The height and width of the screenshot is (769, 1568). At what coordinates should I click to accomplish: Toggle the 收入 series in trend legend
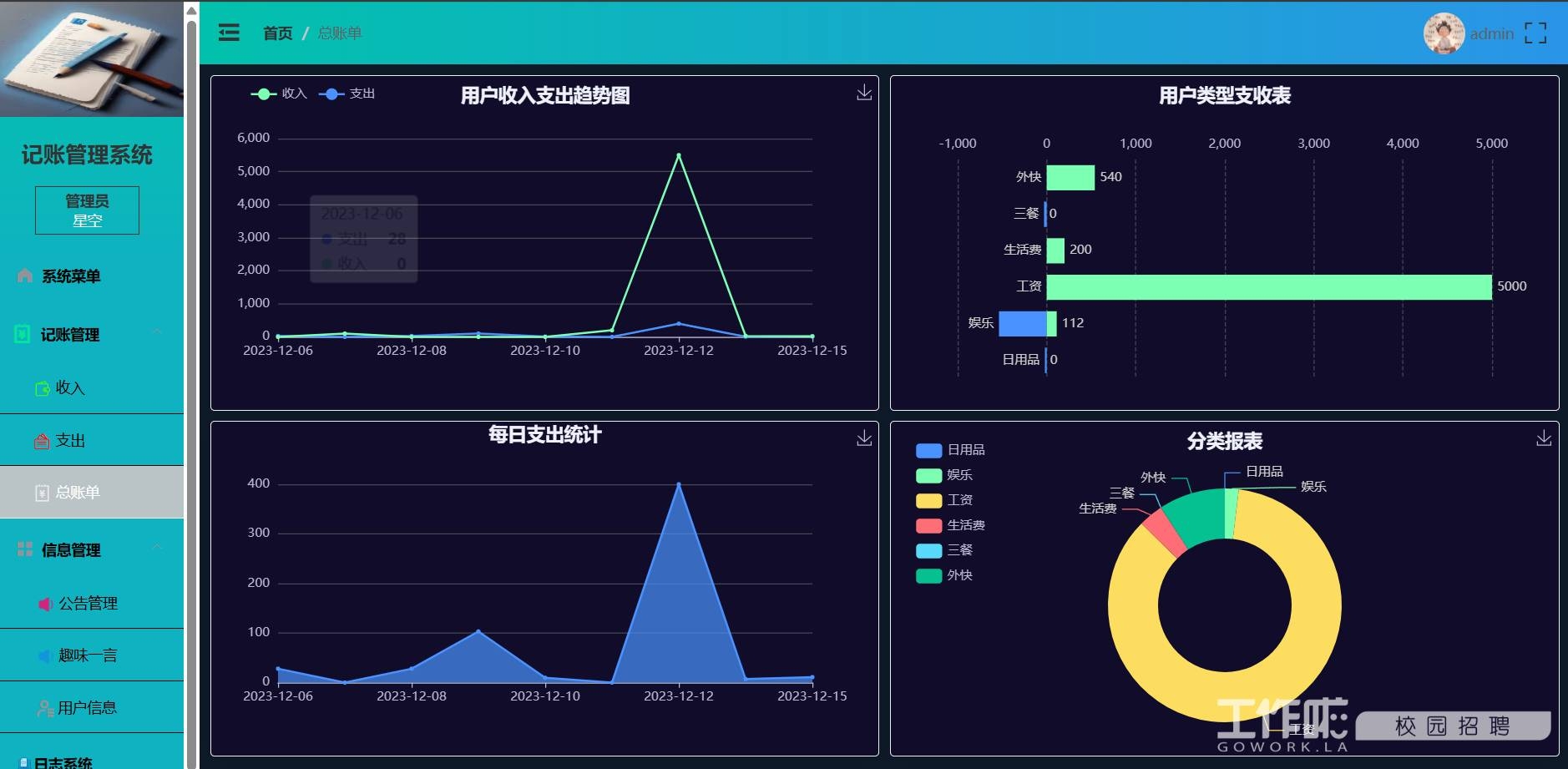279,94
